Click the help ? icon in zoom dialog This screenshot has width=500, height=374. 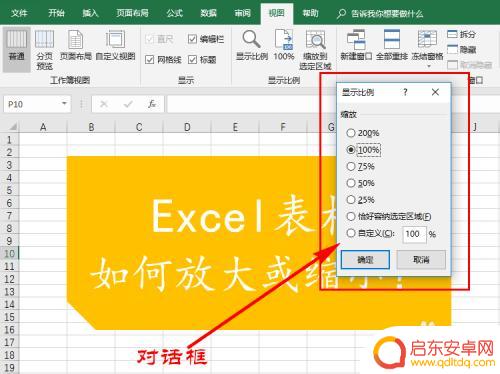click(x=405, y=92)
